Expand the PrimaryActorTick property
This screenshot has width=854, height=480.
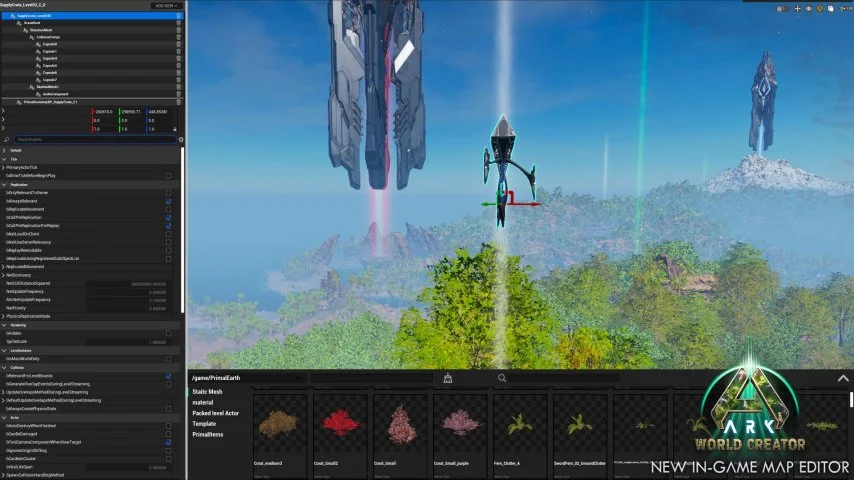click(x=3, y=168)
